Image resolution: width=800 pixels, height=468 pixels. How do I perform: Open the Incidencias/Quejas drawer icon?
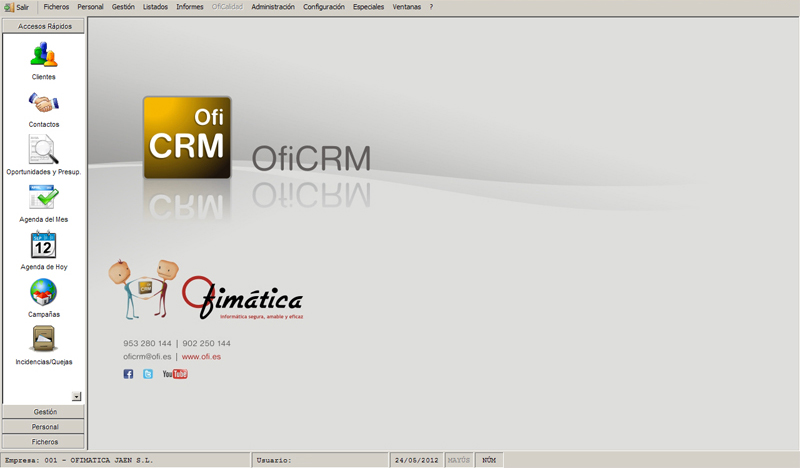click(43, 339)
